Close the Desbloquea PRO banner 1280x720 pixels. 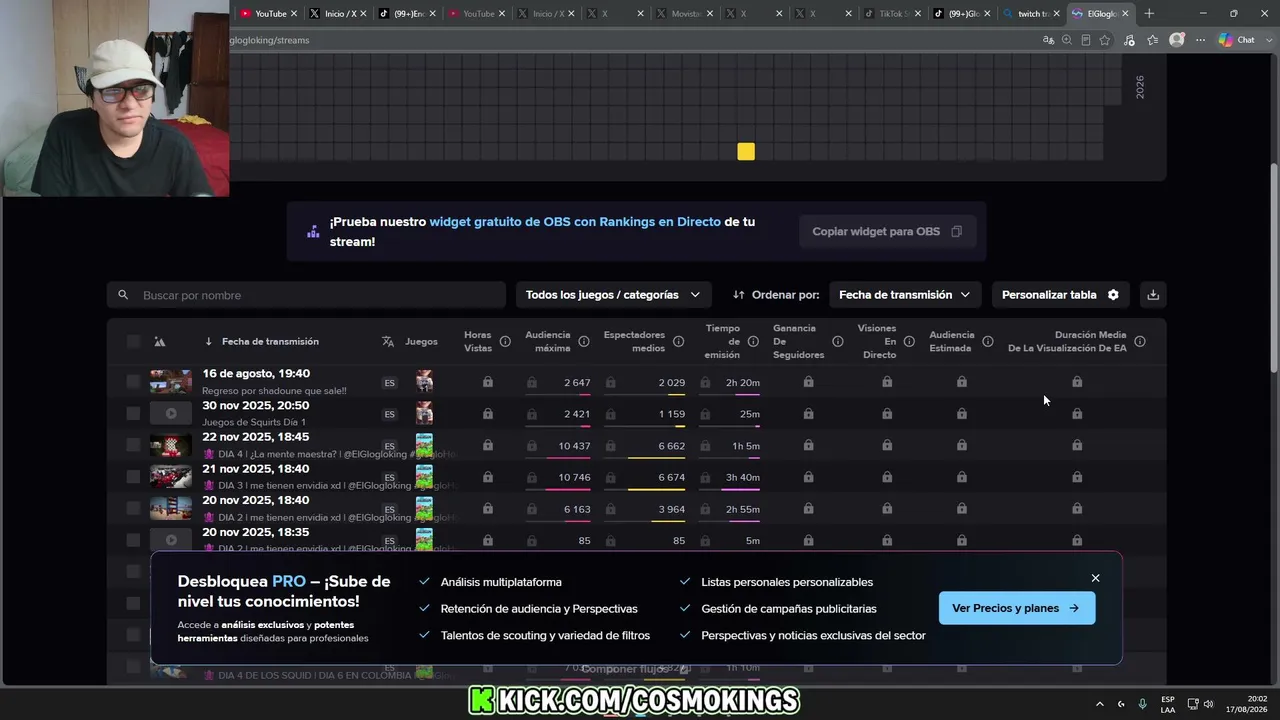[1095, 578]
